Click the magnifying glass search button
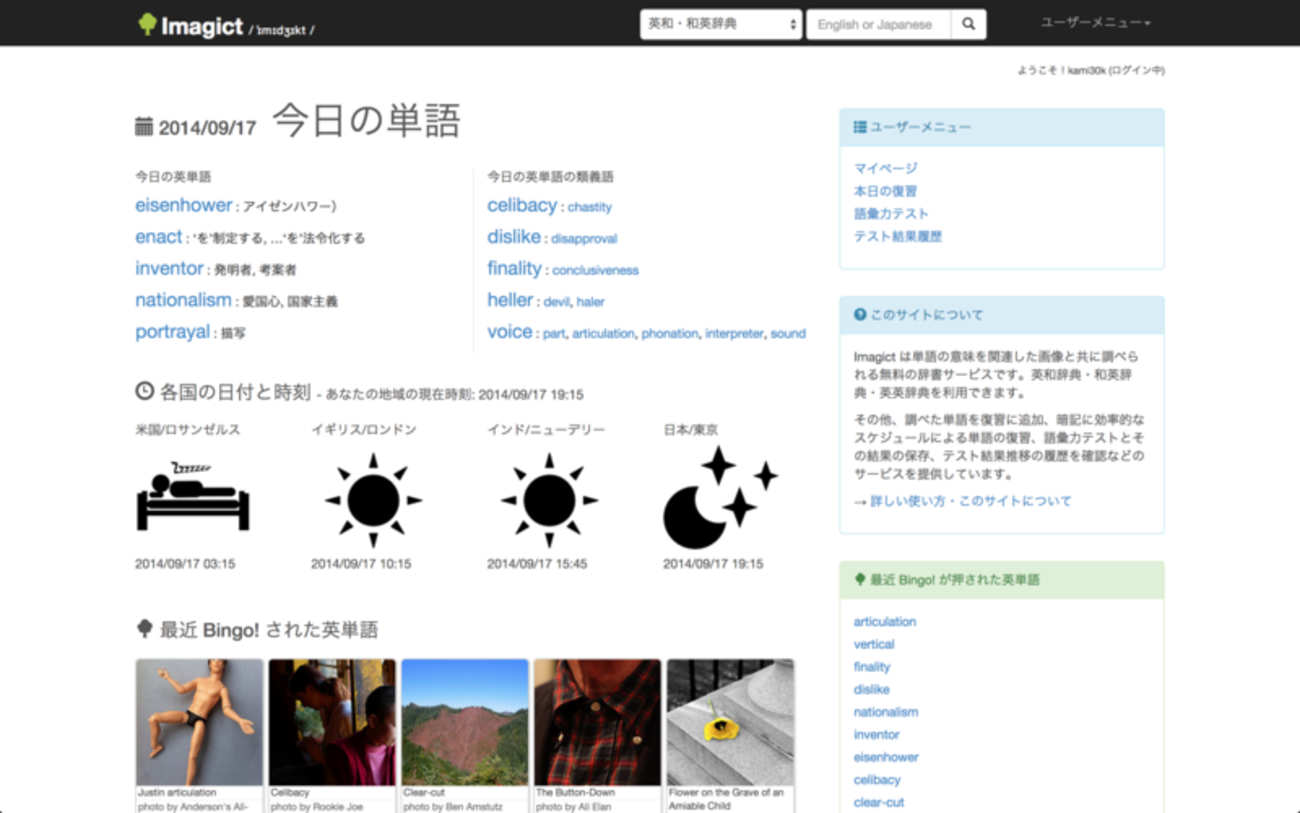Screen dimensions: 1300x813 tap(968, 24)
